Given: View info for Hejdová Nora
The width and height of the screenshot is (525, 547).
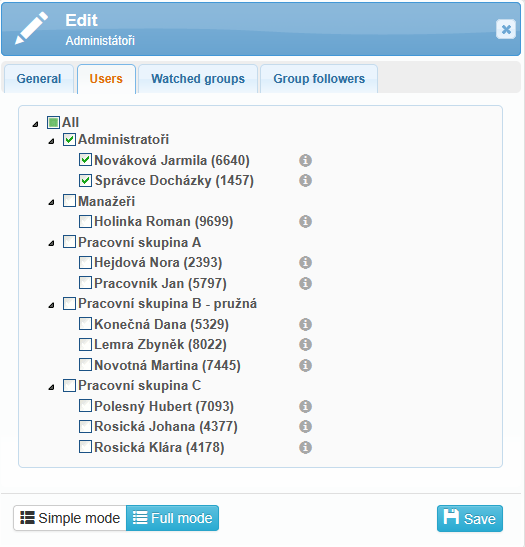Looking at the screenshot, I should click(x=305, y=263).
